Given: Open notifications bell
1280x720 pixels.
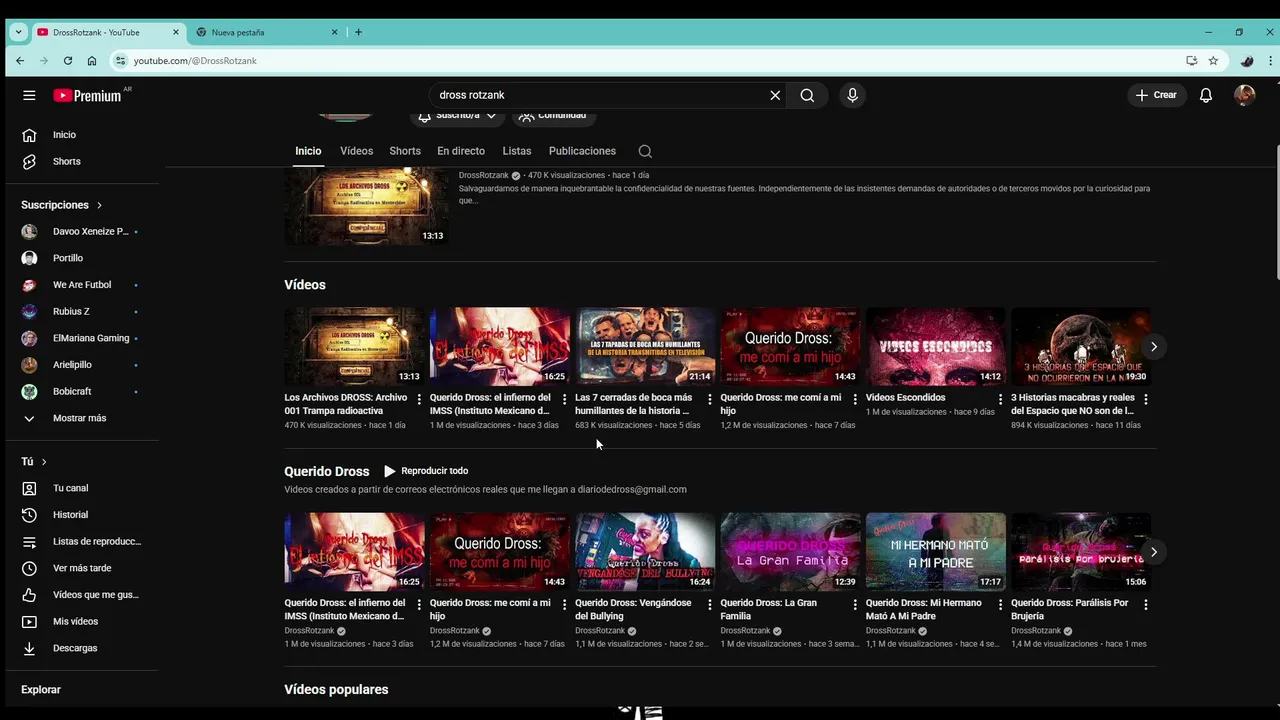Looking at the screenshot, I should [1206, 95].
